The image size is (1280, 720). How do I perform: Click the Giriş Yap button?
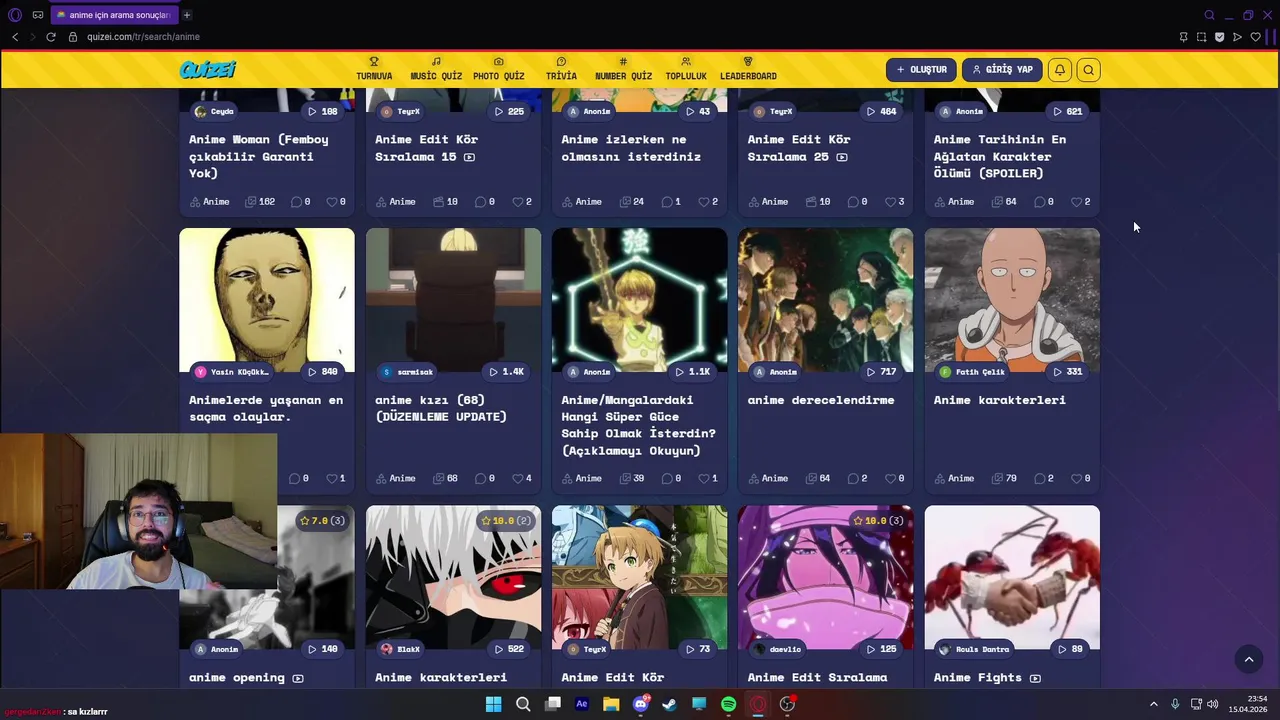point(1003,70)
